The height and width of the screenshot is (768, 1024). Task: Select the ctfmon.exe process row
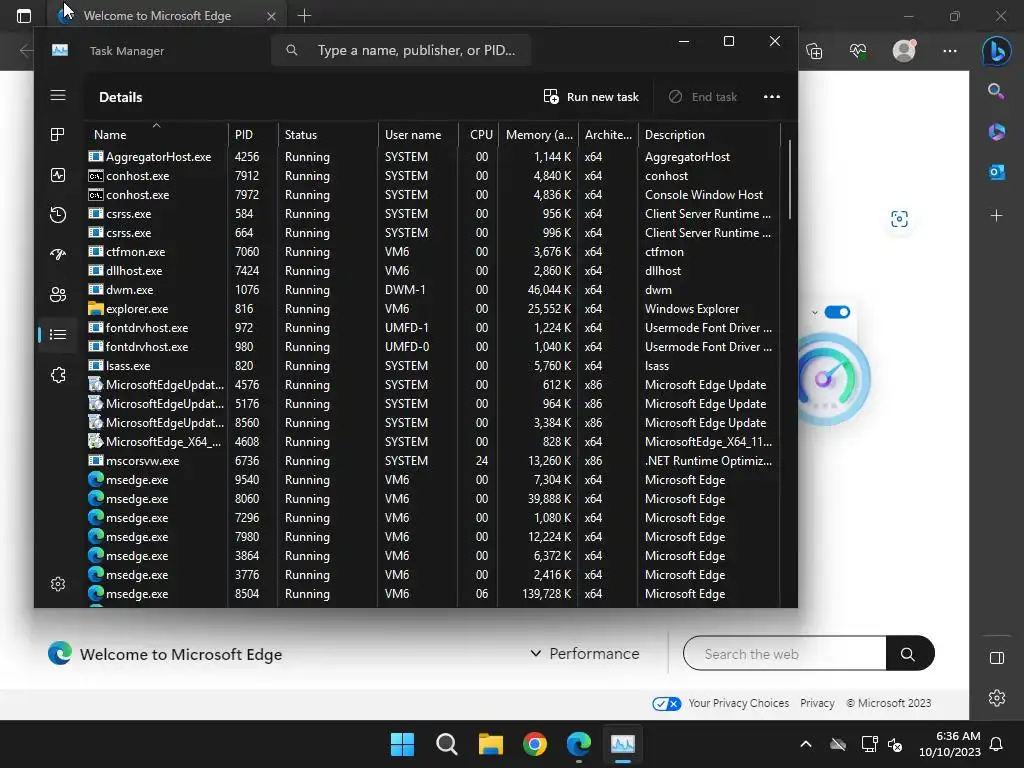[x=432, y=251]
